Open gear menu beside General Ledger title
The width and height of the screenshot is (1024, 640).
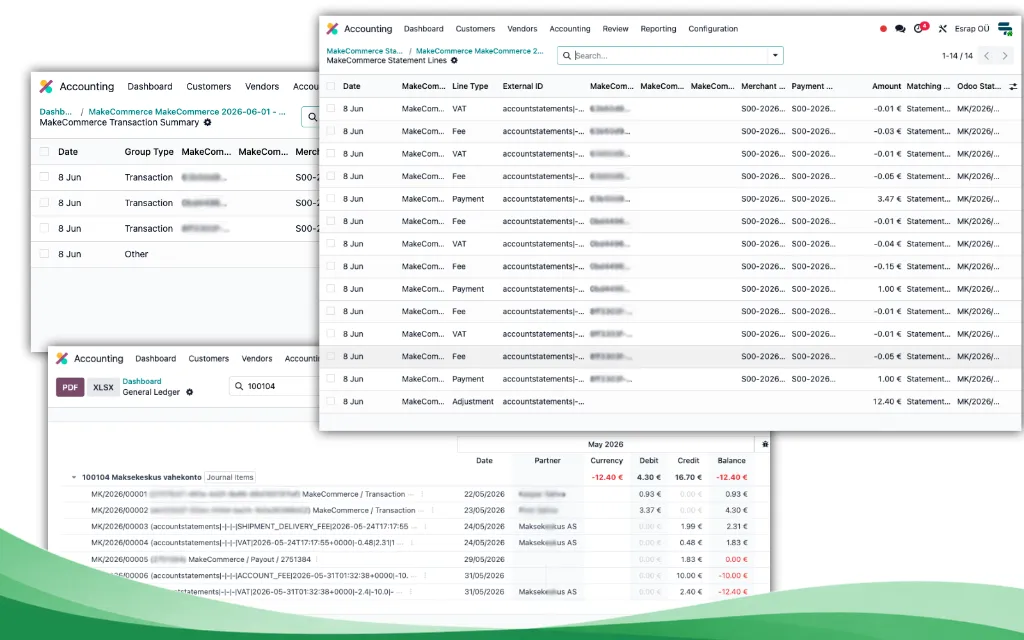click(189, 392)
